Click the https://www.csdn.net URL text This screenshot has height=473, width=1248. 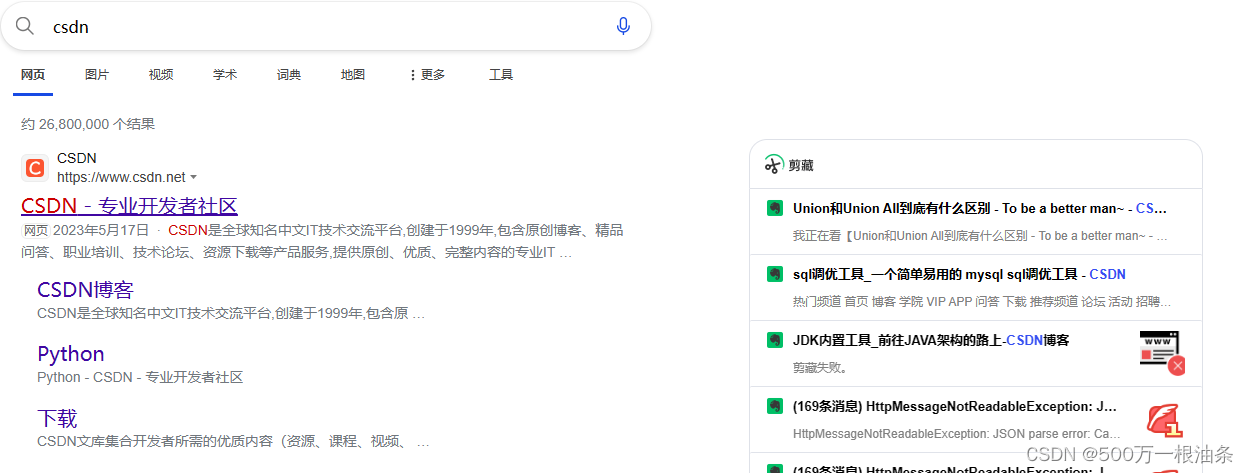121,177
